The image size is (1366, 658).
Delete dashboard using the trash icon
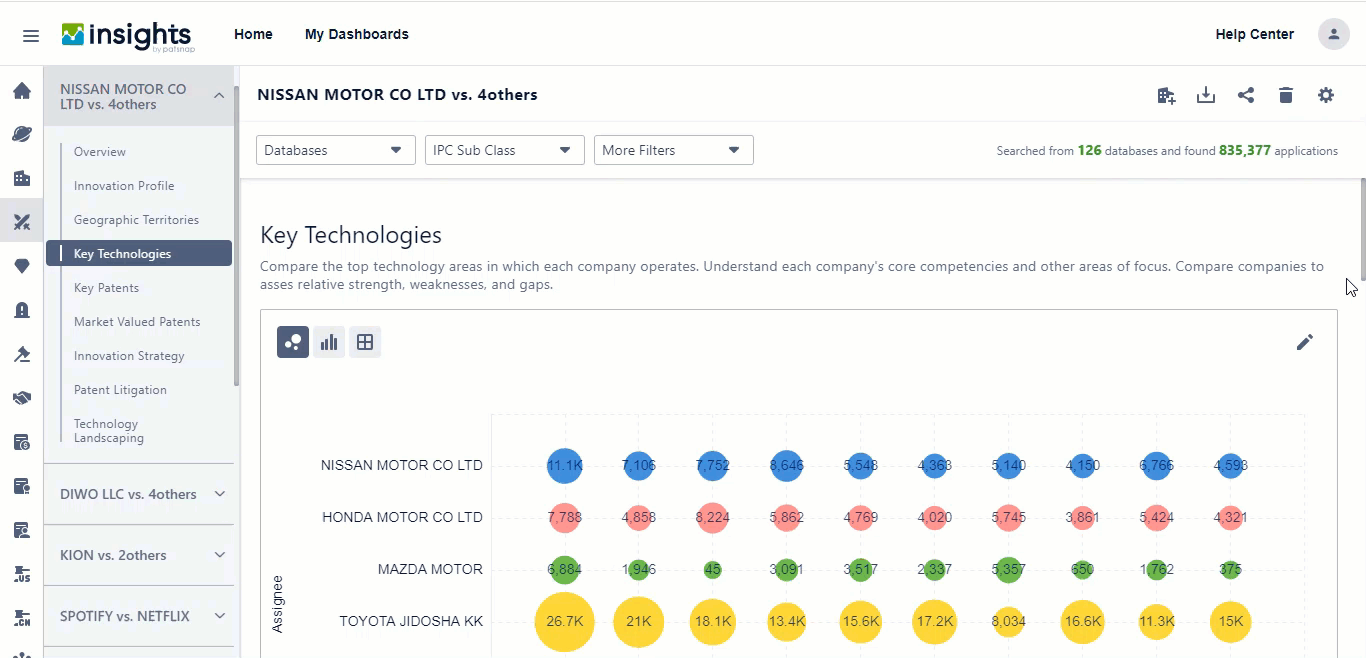(x=1286, y=95)
